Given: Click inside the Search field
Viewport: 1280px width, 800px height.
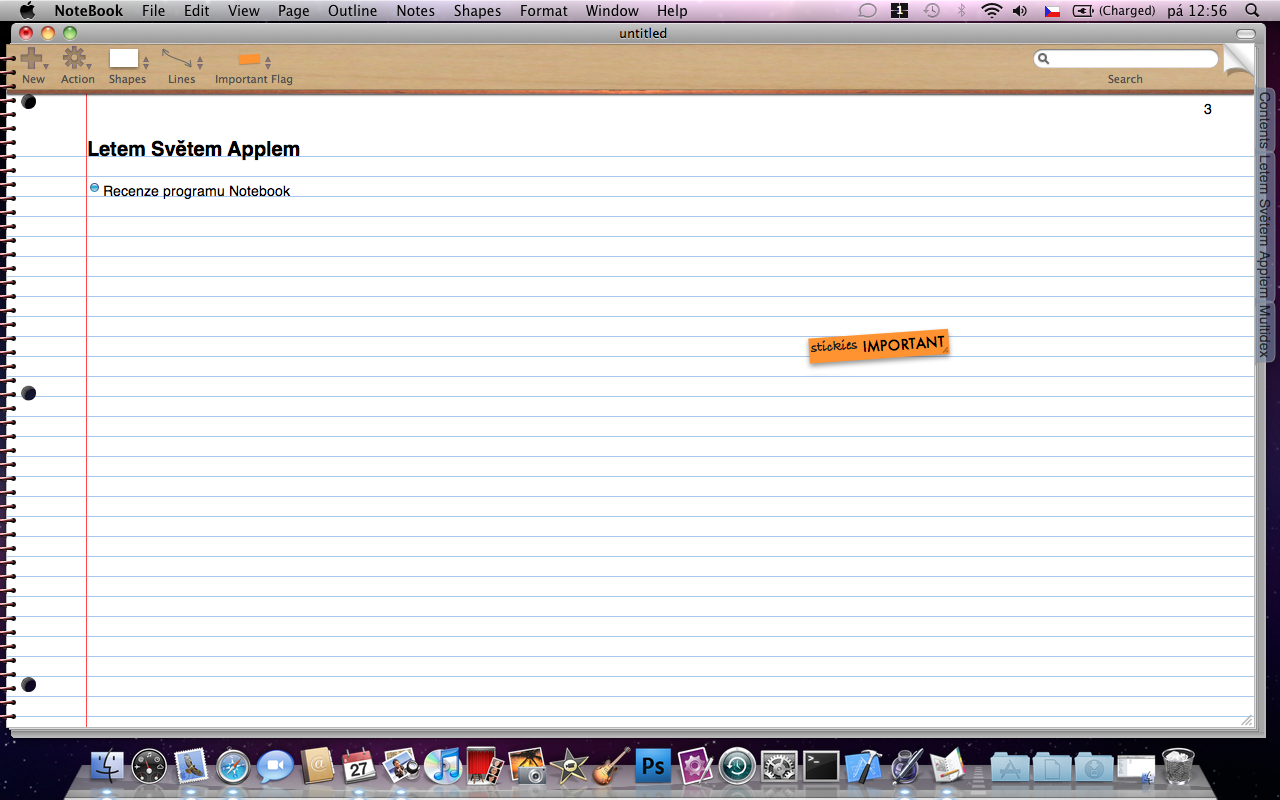Looking at the screenshot, I should 1126,59.
